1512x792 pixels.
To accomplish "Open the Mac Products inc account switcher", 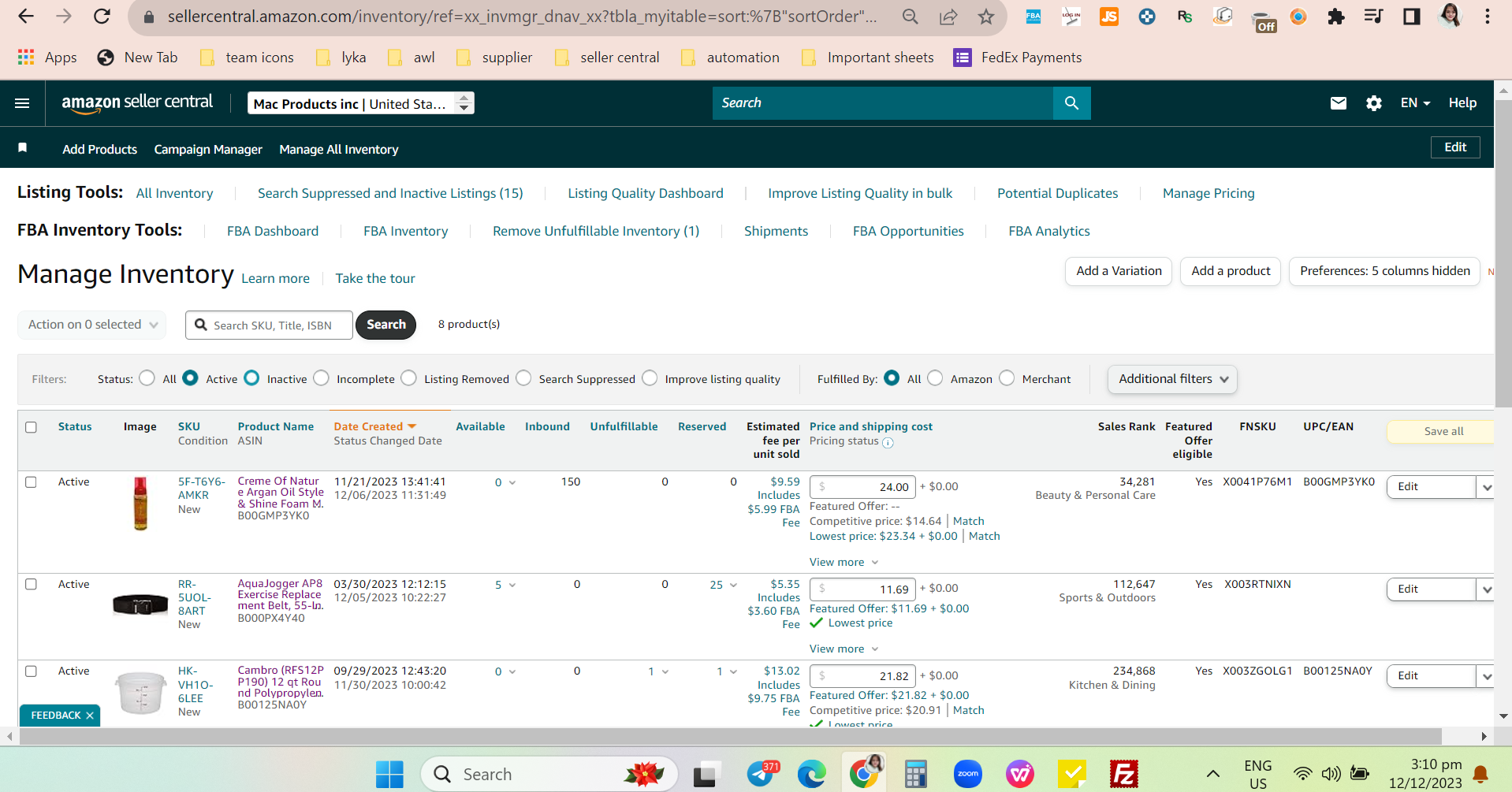I will (x=361, y=103).
